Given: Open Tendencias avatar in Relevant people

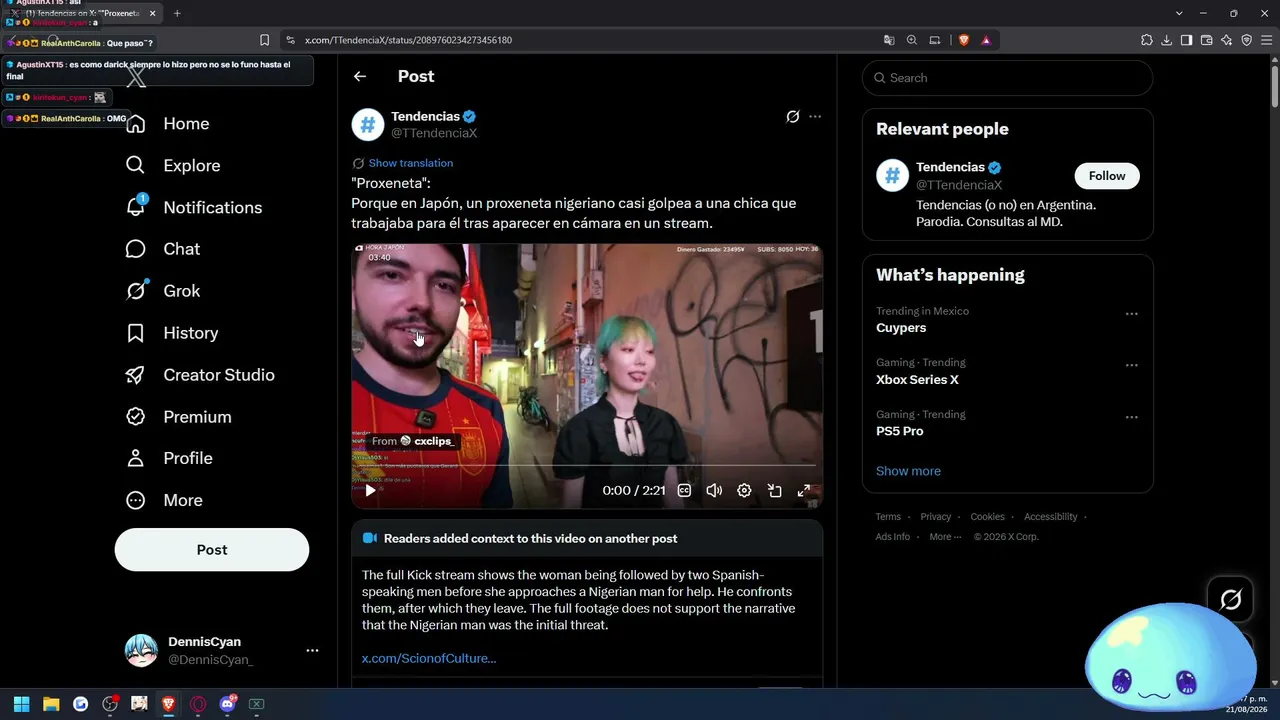Looking at the screenshot, I should coord(892,175).
